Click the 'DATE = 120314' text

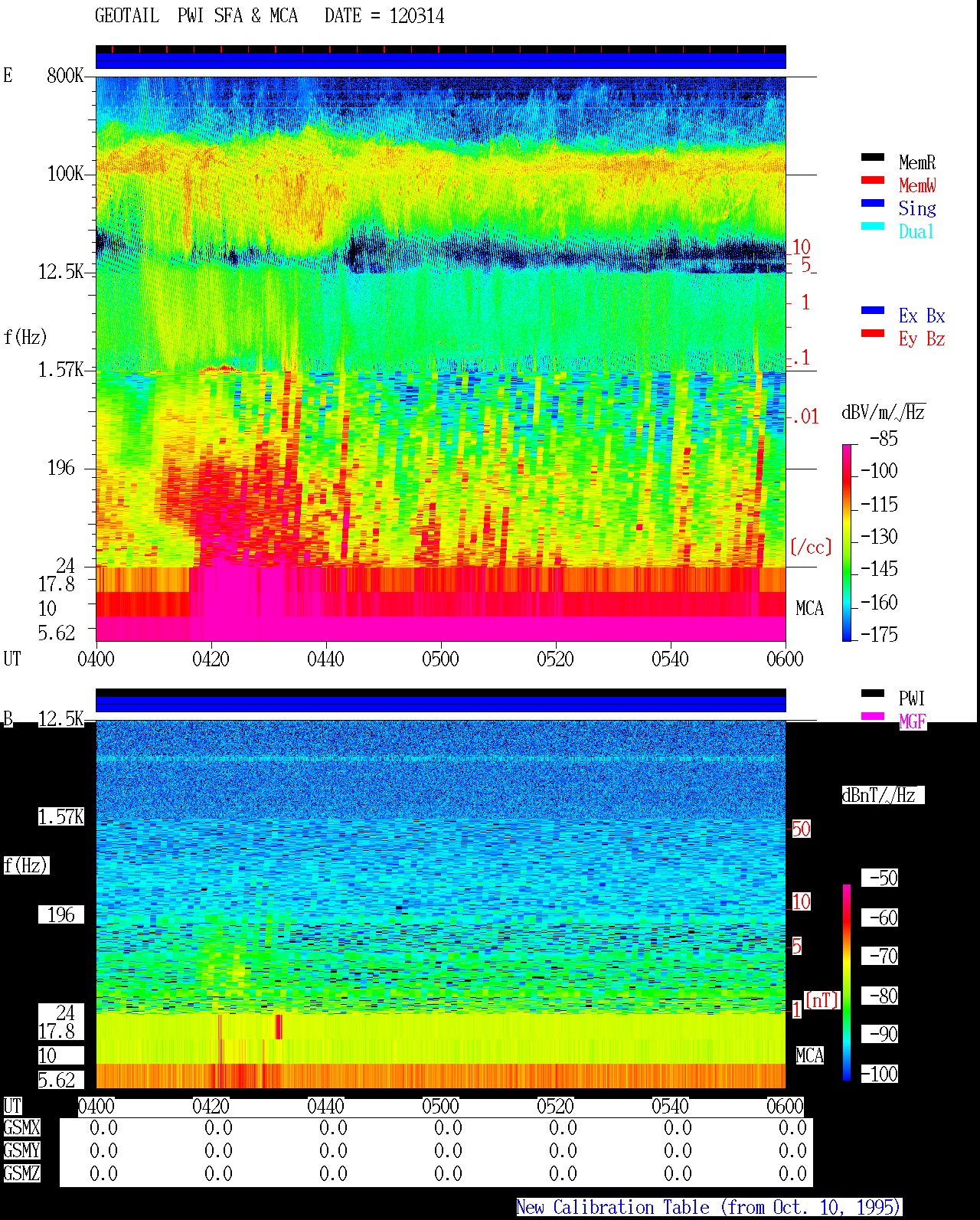point(384,15)
